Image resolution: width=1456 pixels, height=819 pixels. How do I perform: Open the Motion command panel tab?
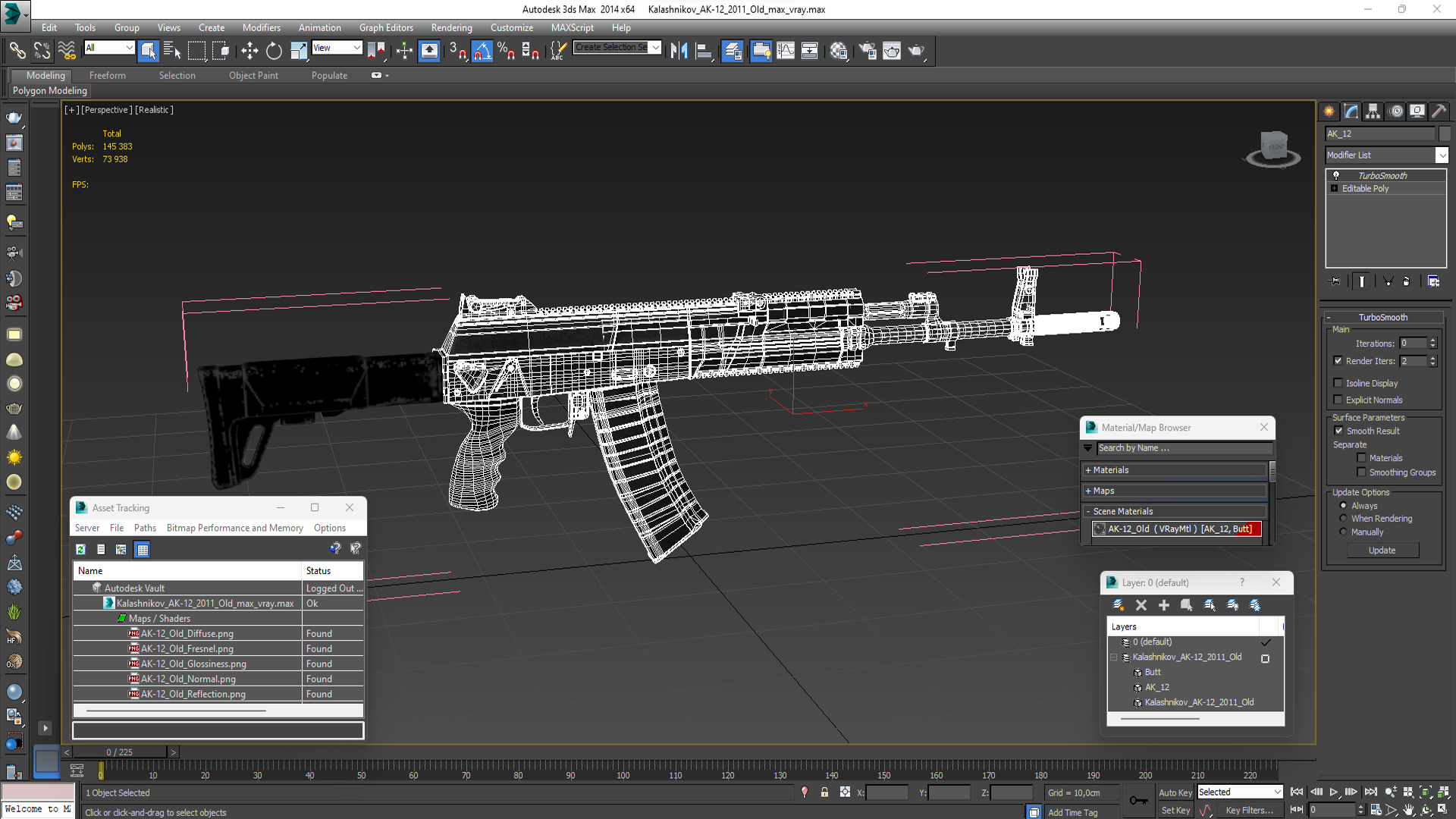(1395, 111)
